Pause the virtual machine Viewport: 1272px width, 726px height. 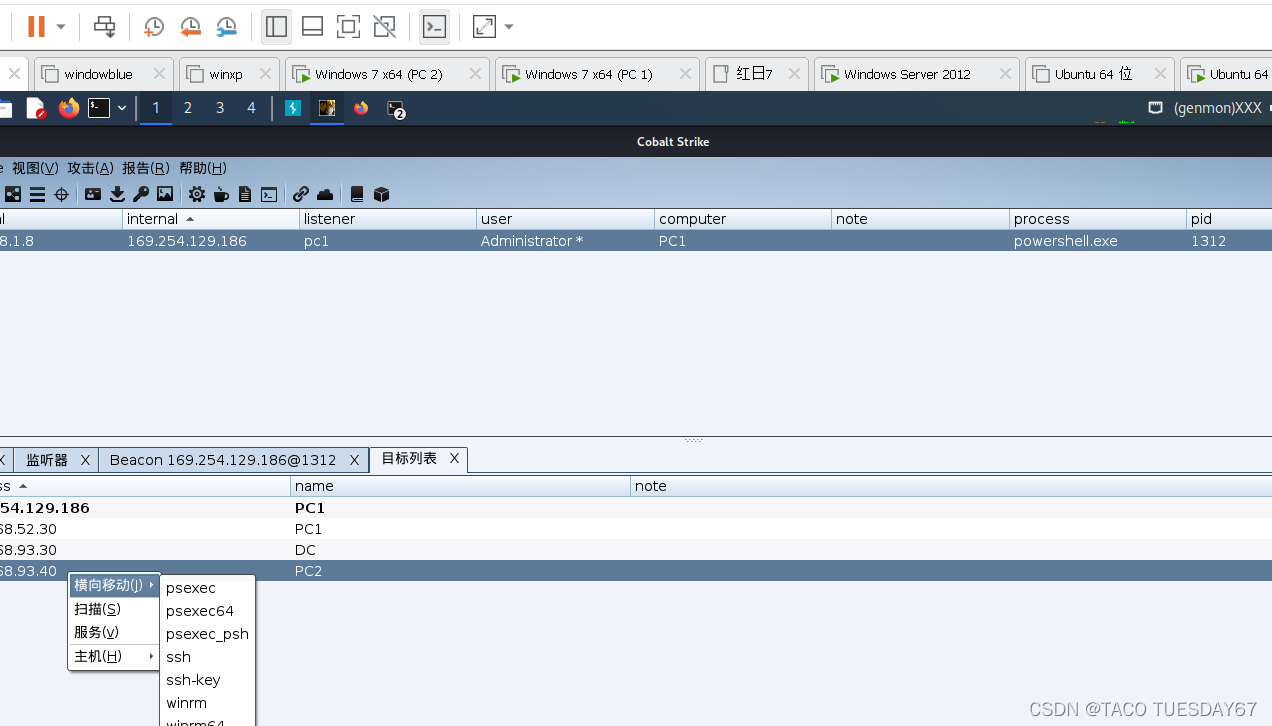click(x=36, y=27)
